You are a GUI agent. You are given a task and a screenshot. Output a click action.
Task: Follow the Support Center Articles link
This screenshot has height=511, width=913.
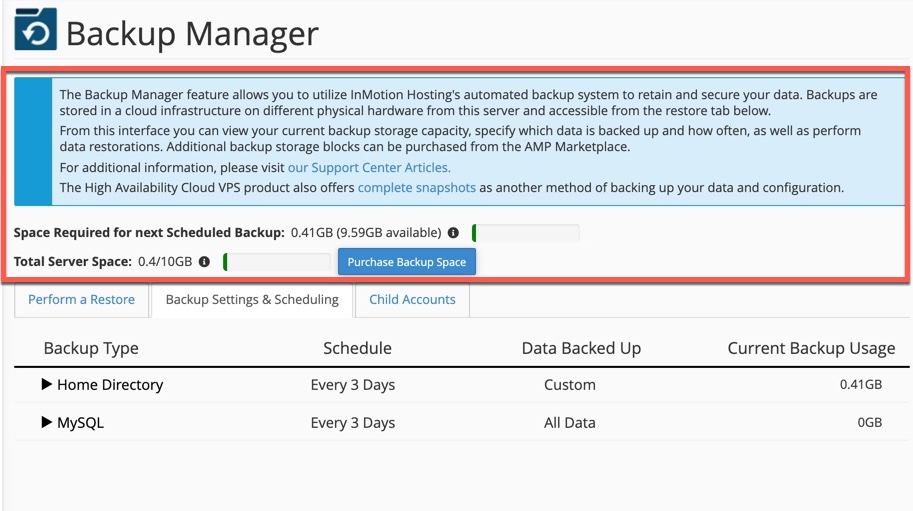click(369, 168)
